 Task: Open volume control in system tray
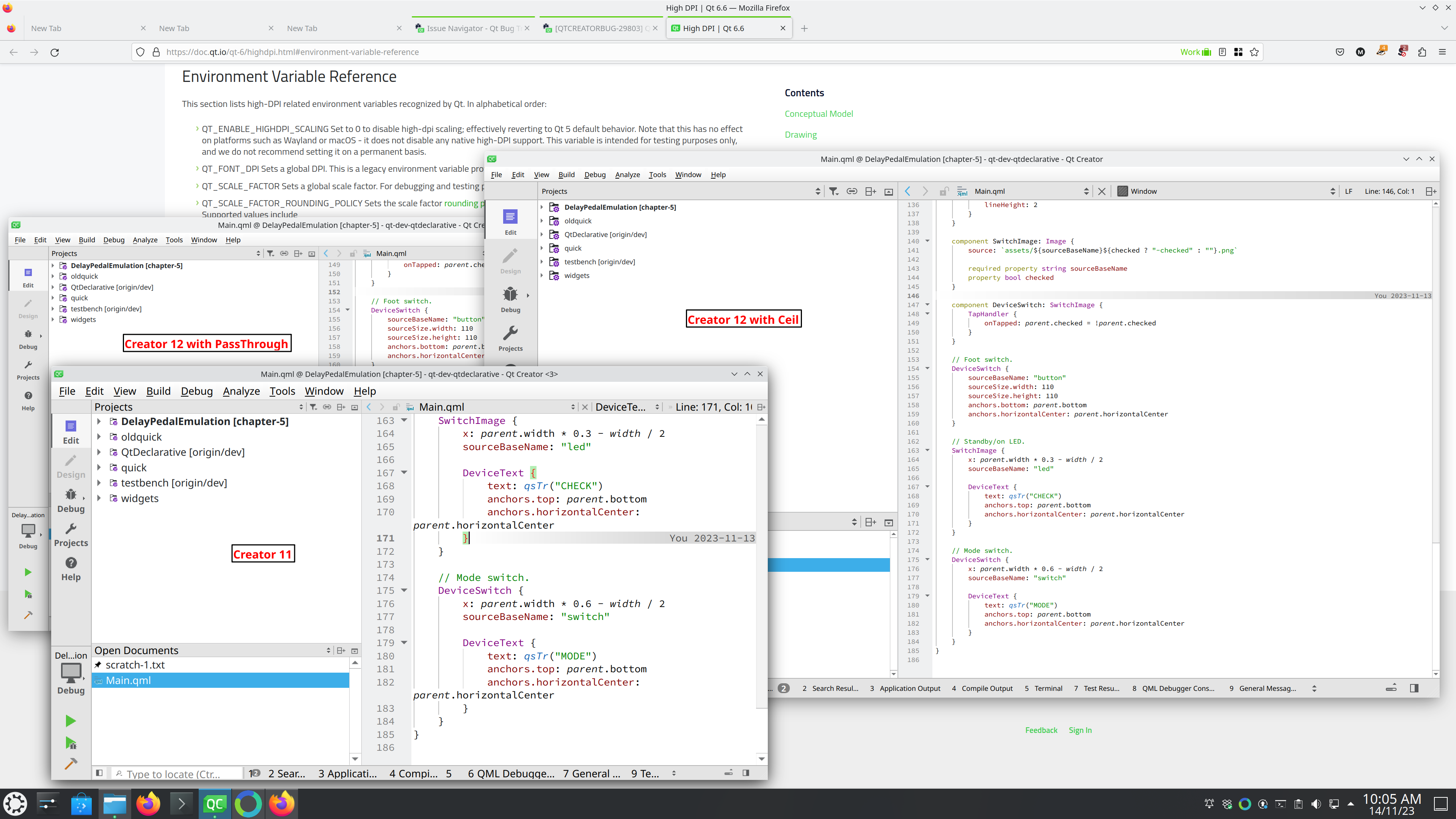point(1316,804)
